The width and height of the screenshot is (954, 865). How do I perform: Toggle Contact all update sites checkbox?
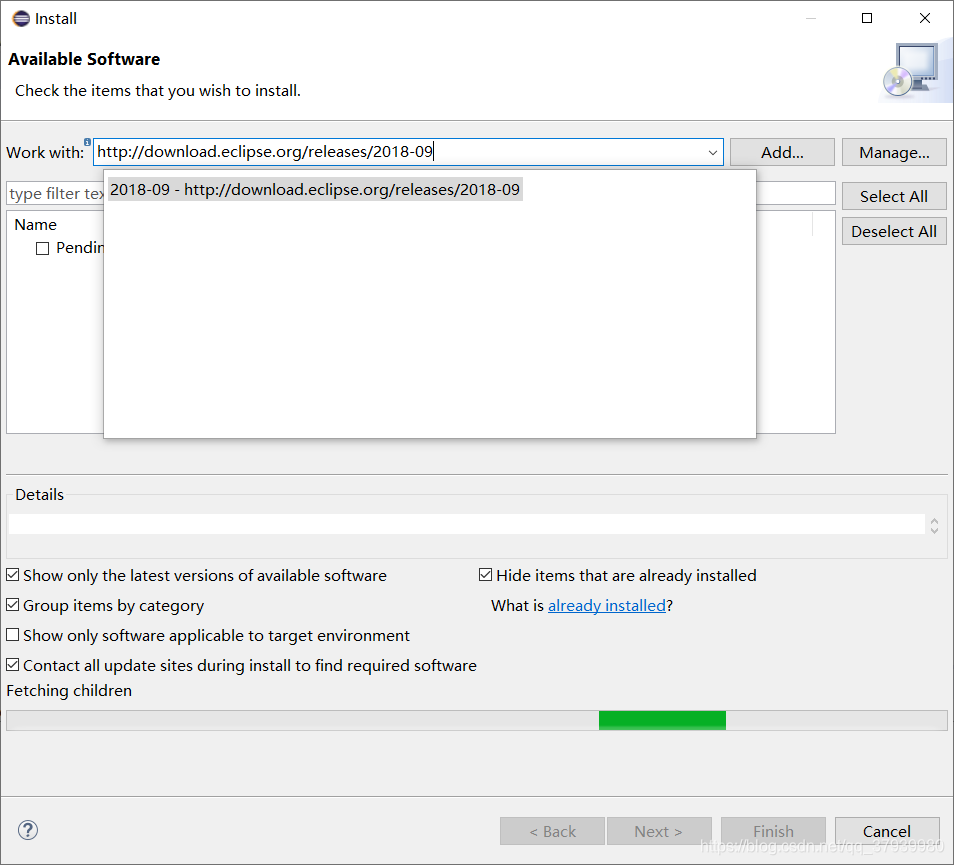click(x=13, y=665)
